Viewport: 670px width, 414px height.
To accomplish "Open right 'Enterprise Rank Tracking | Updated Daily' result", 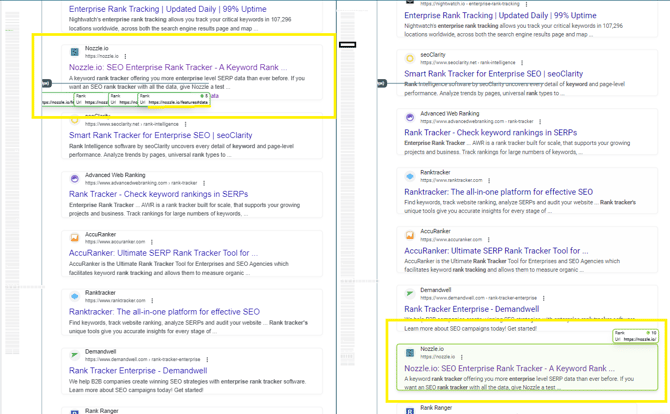I will point(500,15).
